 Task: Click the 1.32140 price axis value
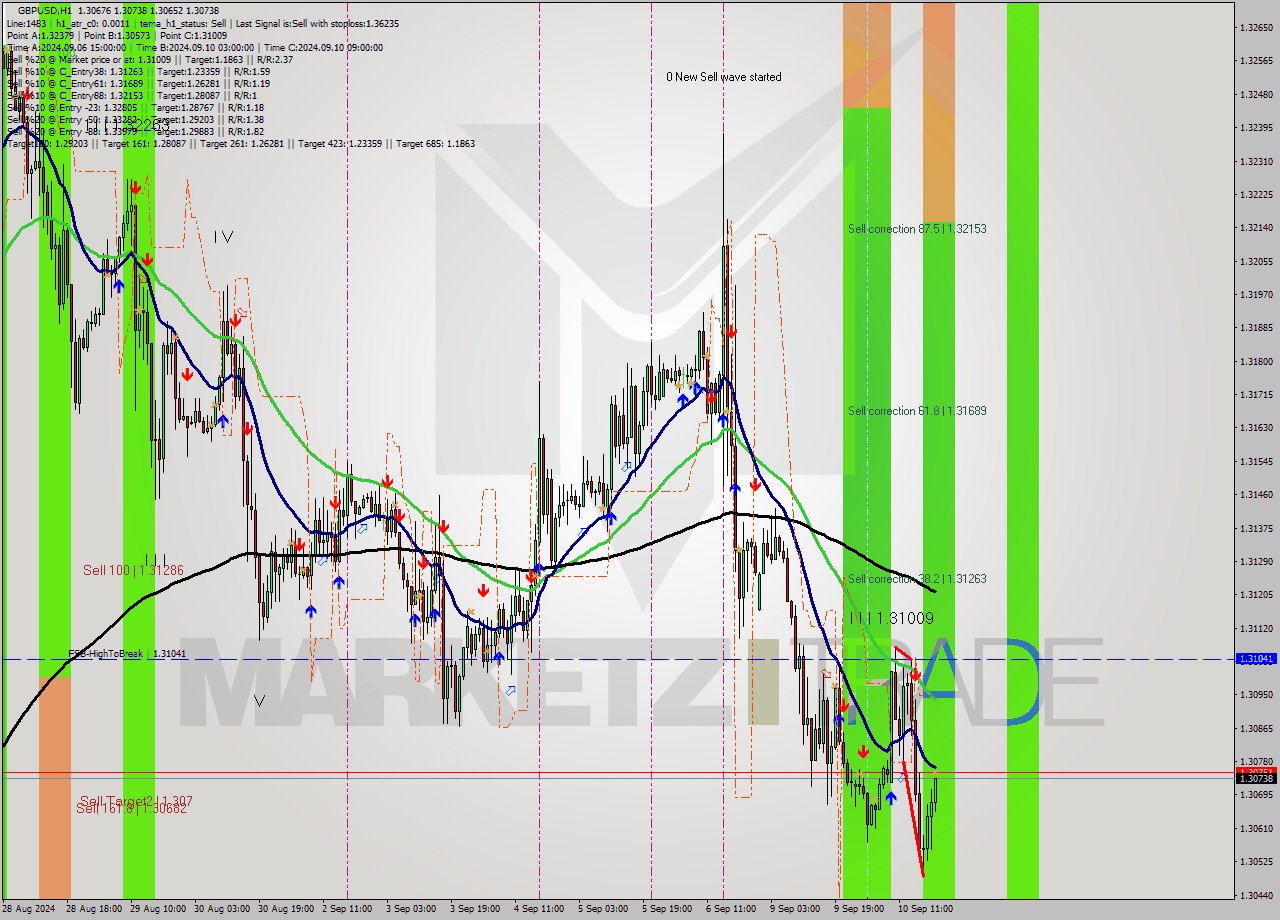[1255, 228]
